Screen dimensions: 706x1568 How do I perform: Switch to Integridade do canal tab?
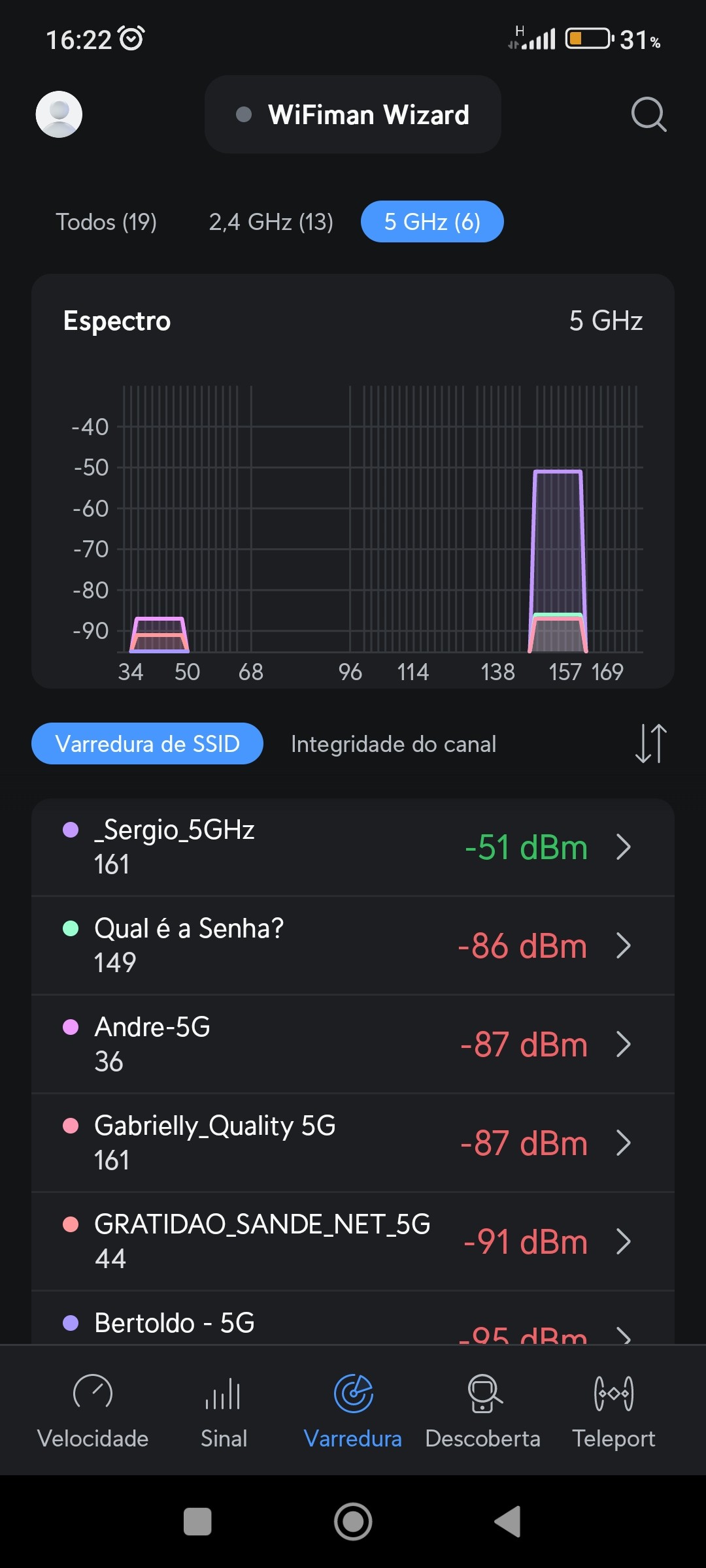point(394,744)
